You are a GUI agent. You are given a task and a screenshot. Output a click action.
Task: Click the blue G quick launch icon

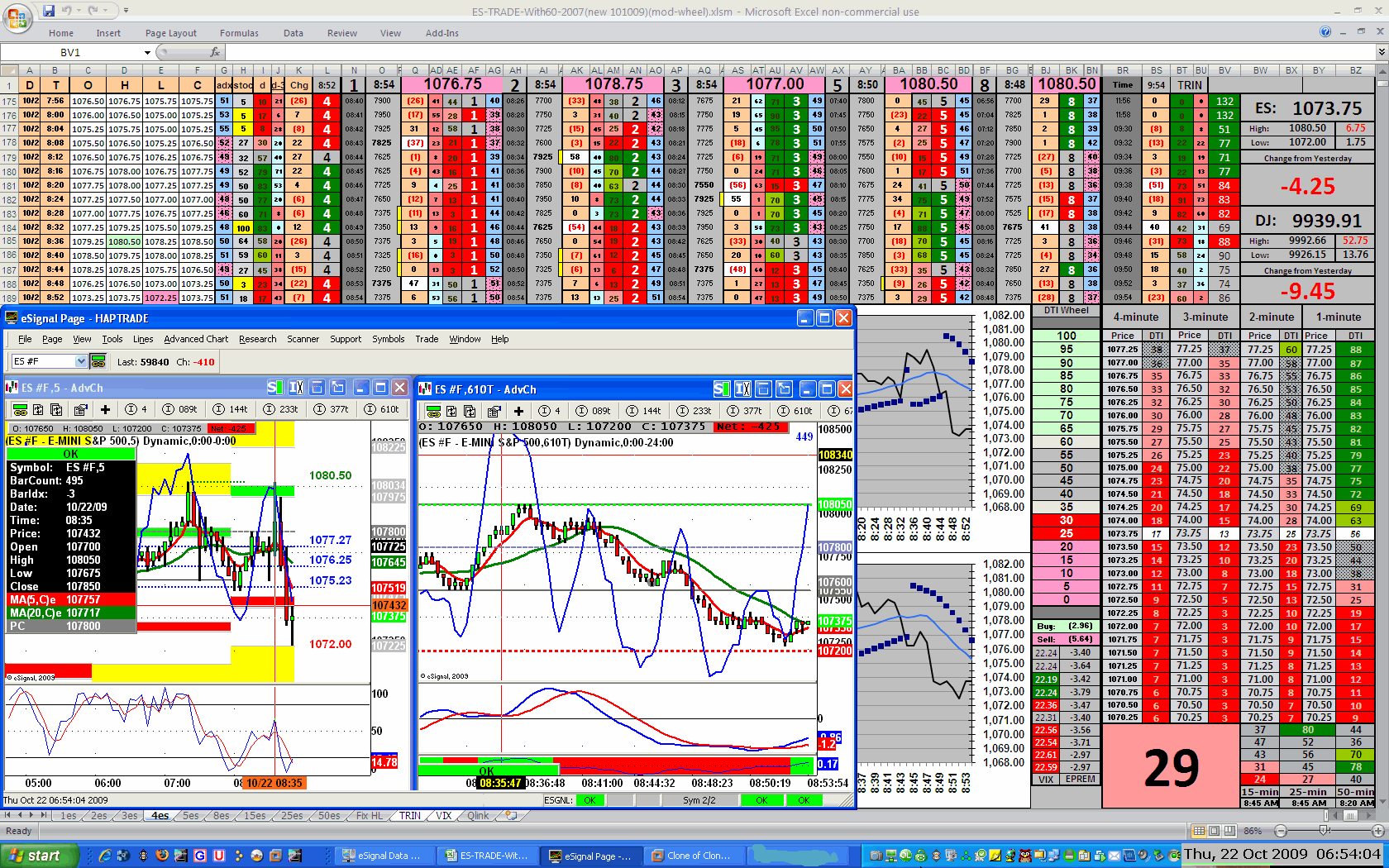(200, 856)
